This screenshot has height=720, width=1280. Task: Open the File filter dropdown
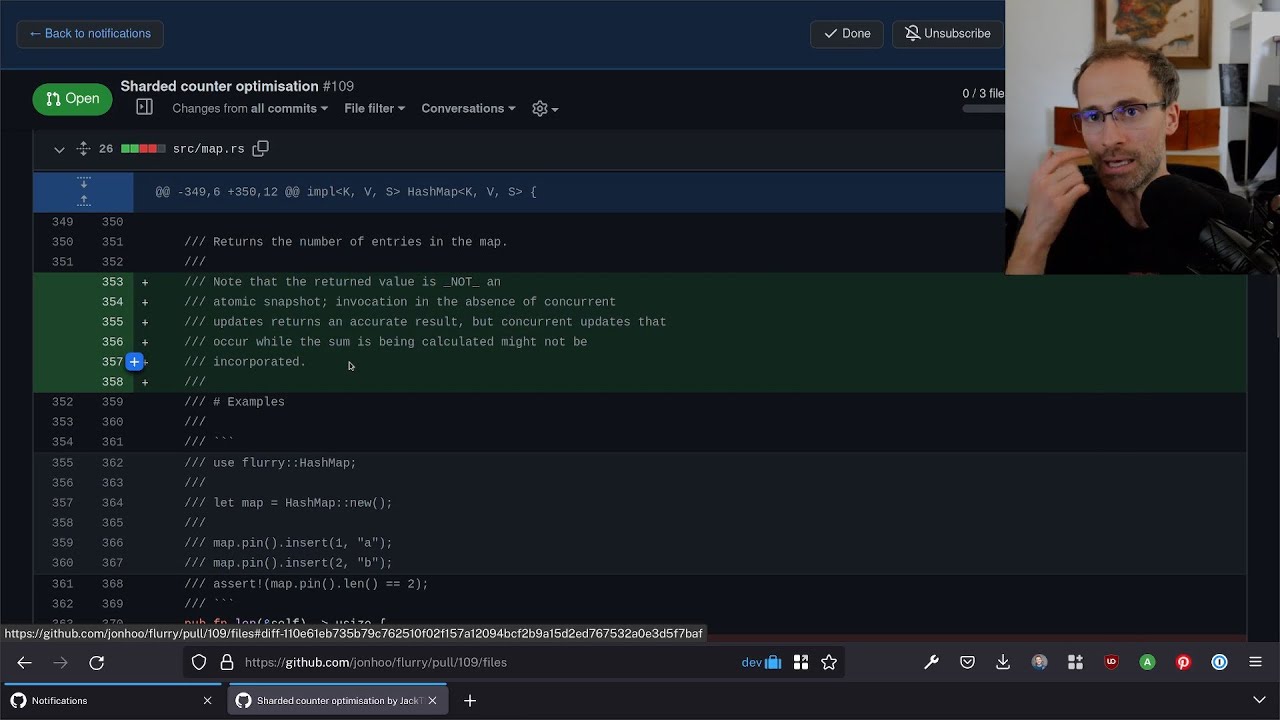pos(375,108)
